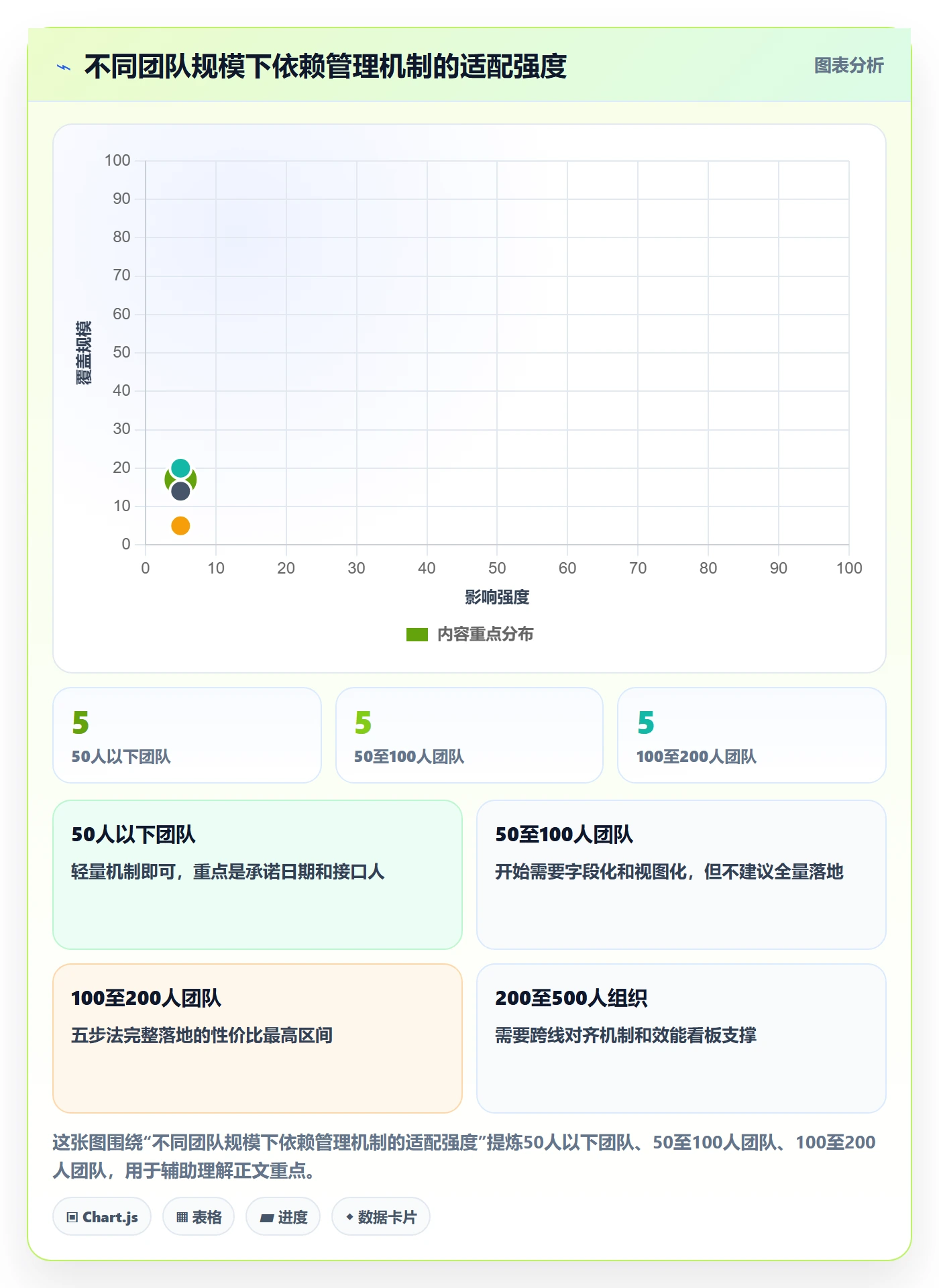
Task: Click the summary paragraph starting with 这张图围绕
Action: click(464, 1157)
